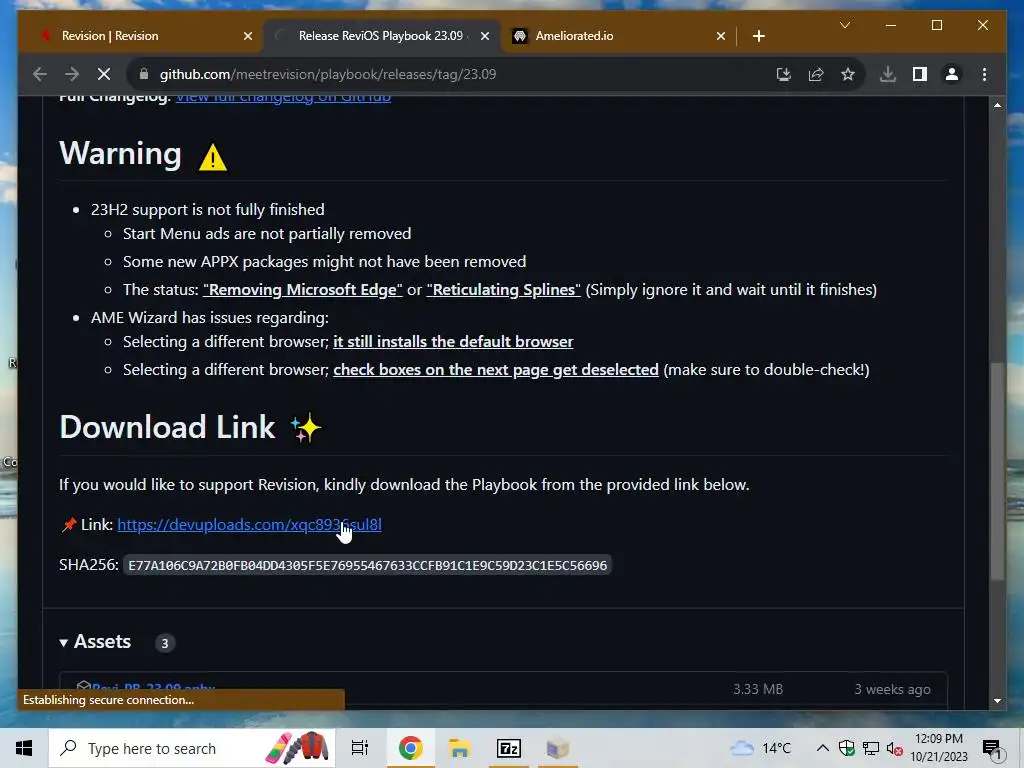Select the Release ReviOS Playbook 23.09 tab
This screenshot has height=768, width=1024.
(382, 36)
